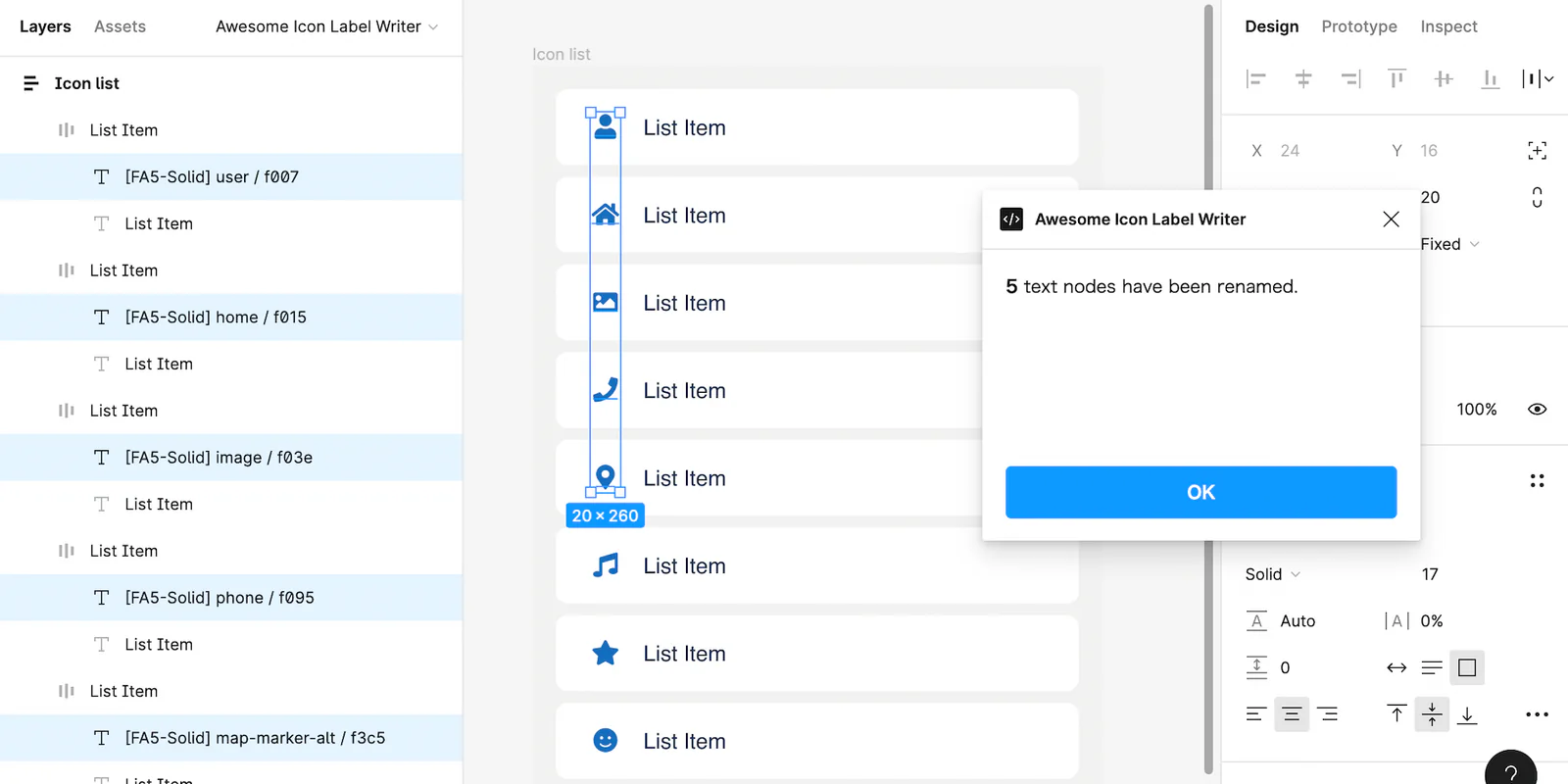
Task: Align vertical centers icon
Action: (x=1444, y=78)
